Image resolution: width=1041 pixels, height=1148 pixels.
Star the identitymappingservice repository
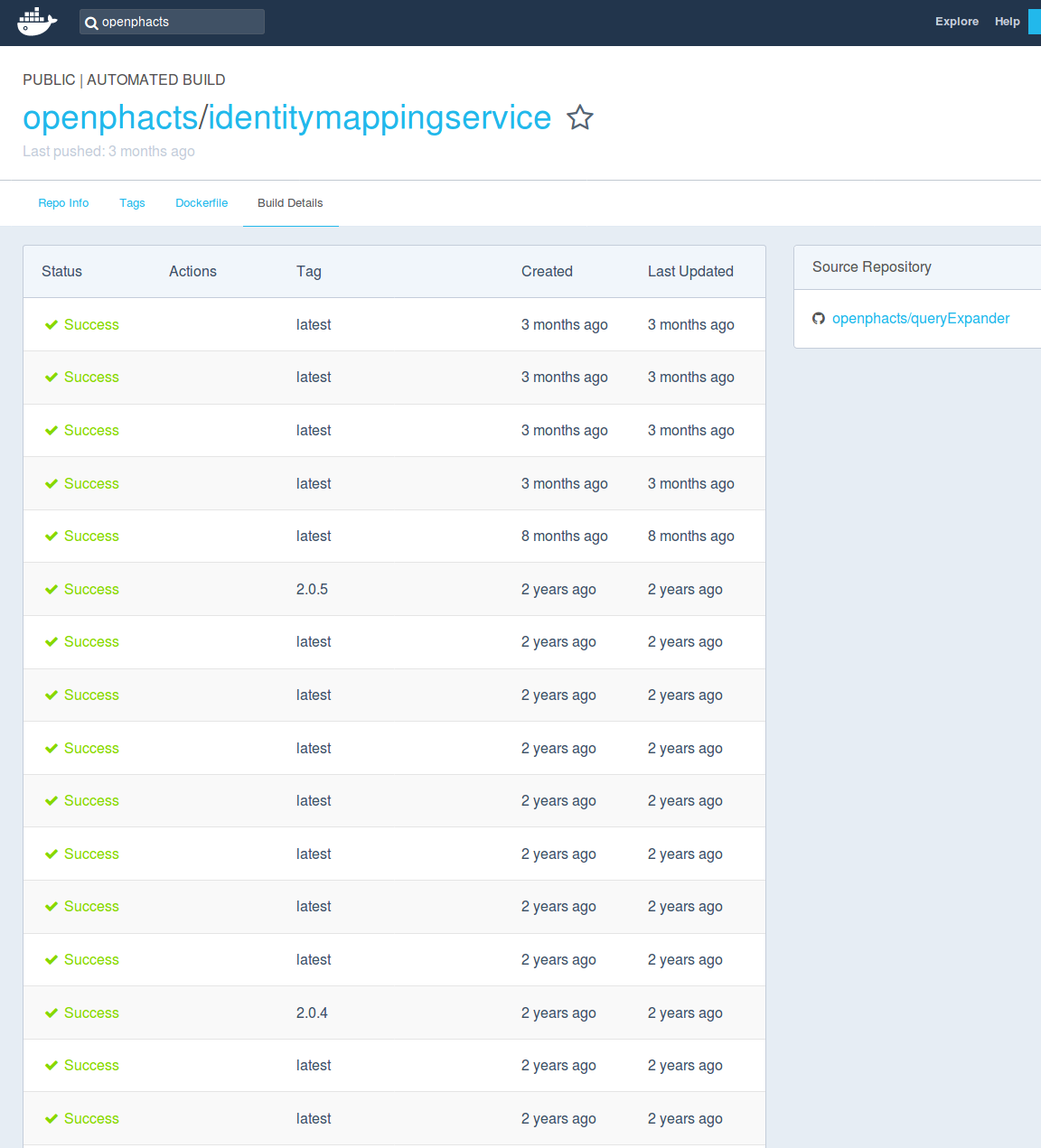(x=580, y=117)
